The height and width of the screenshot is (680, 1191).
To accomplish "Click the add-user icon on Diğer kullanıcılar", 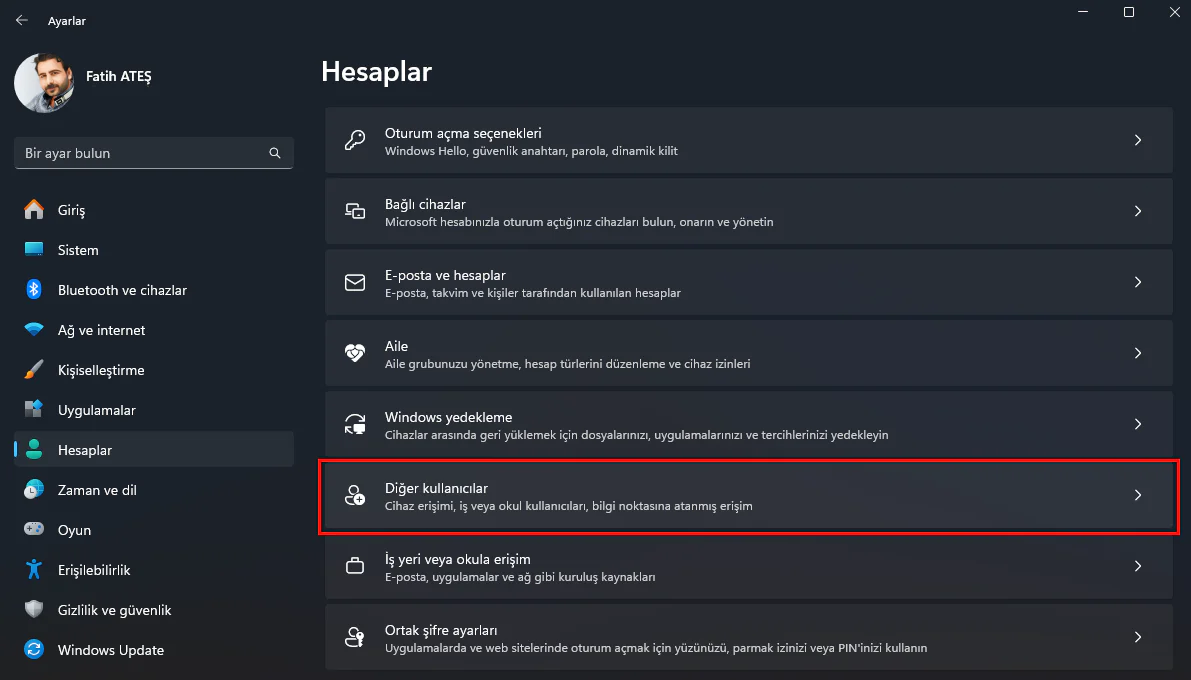I will click(355, 495).
